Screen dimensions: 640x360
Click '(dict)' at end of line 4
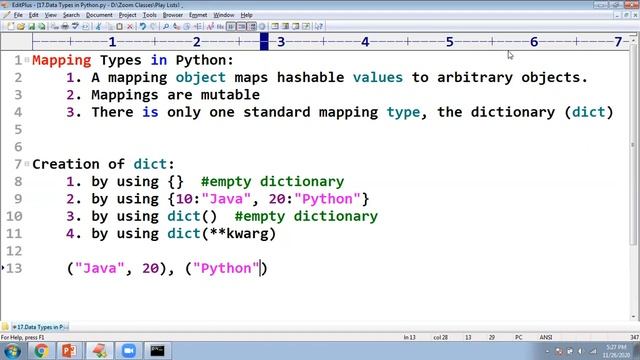point(589,112)
